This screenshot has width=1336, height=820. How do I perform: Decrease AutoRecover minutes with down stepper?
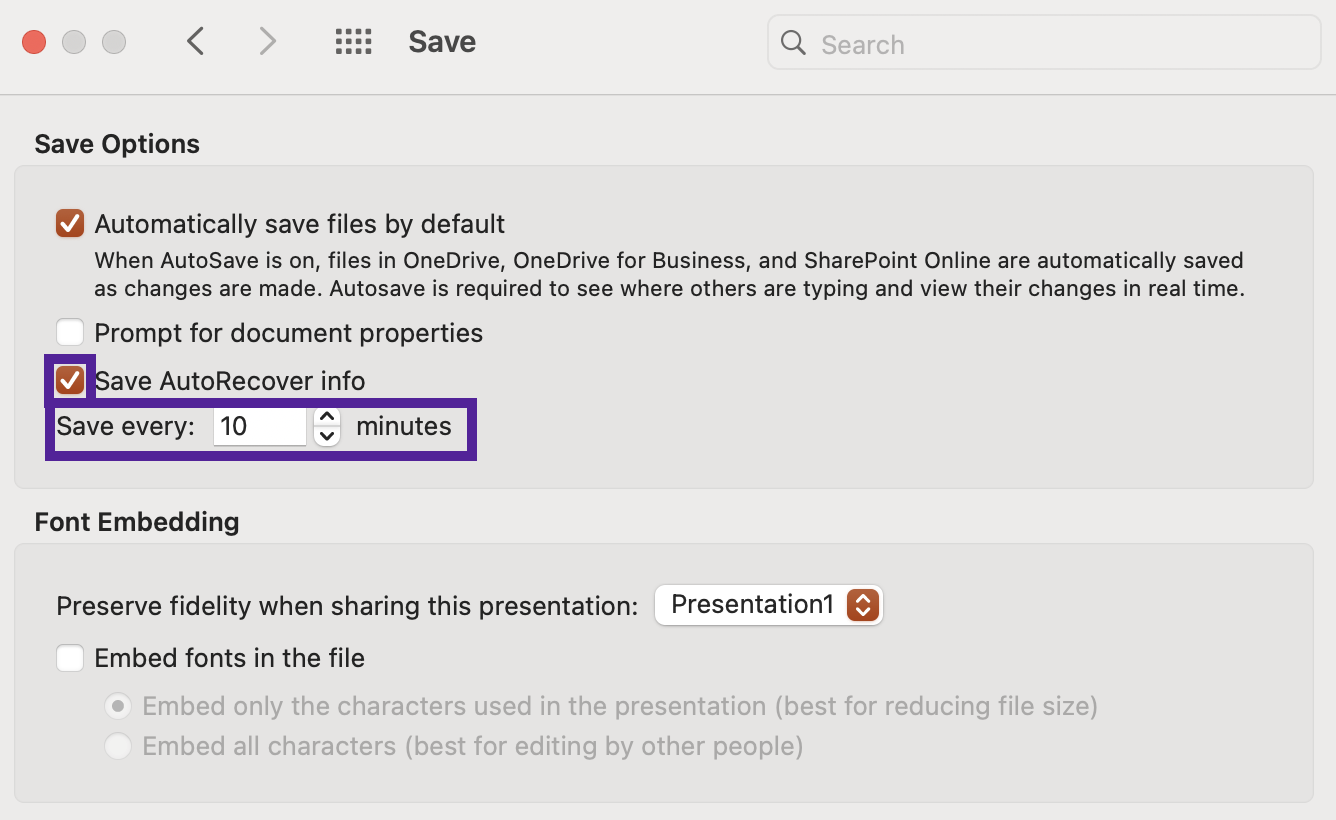[x=327, y=436]
